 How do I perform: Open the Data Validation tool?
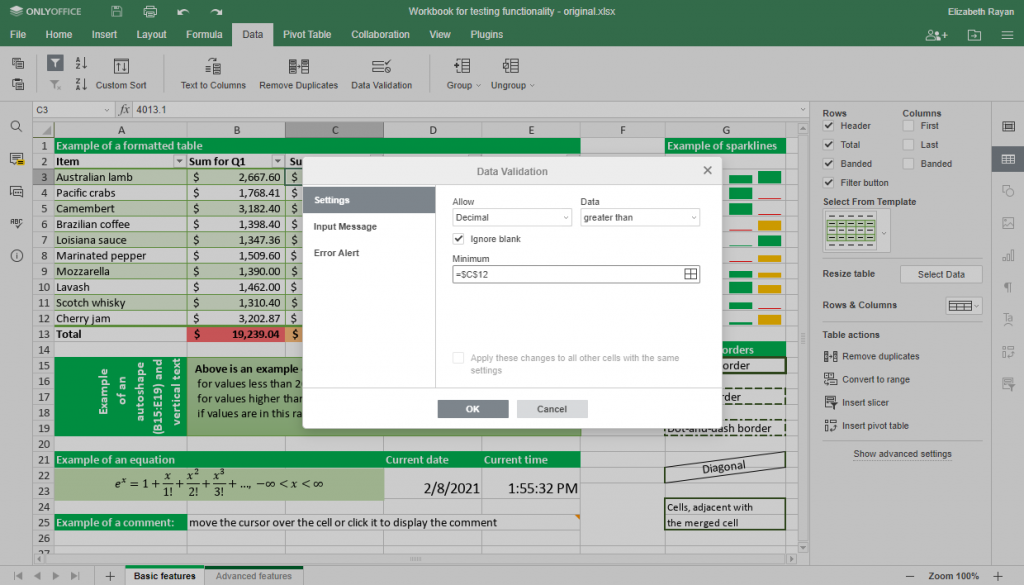tap(381, 72)
